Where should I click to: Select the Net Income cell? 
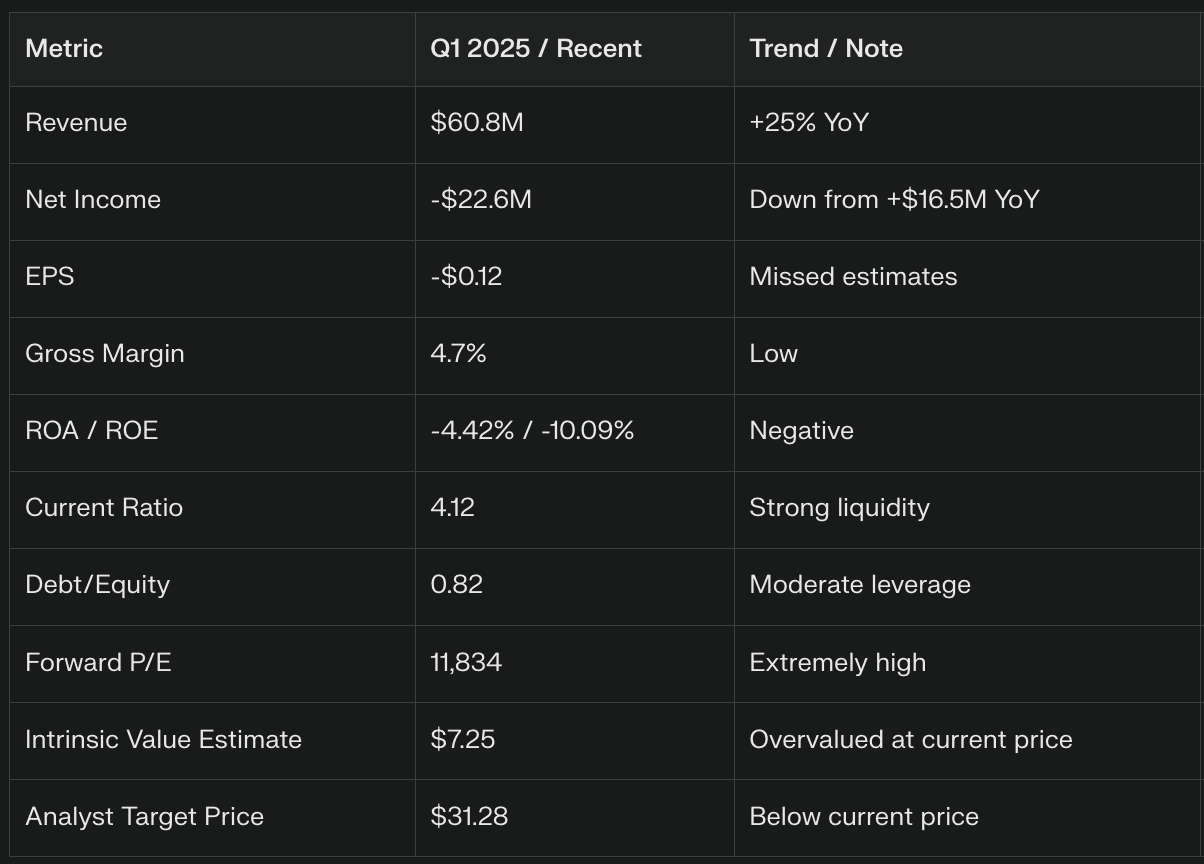coord(93,200)
